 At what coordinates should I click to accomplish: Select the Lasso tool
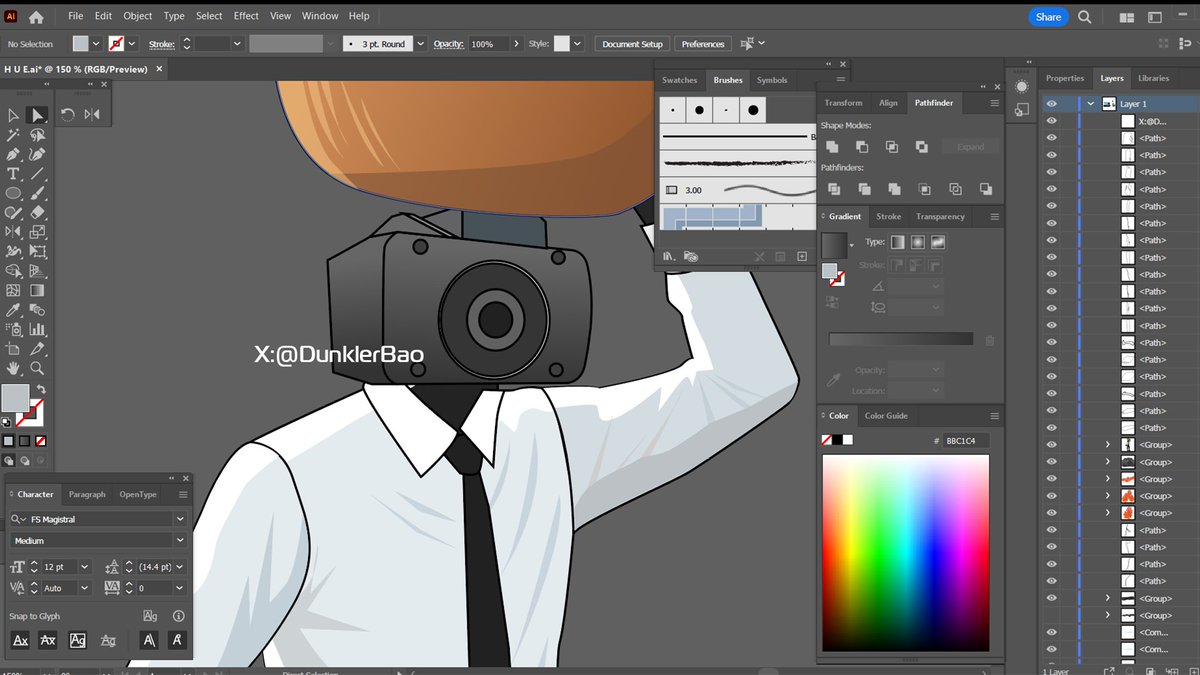37,135
